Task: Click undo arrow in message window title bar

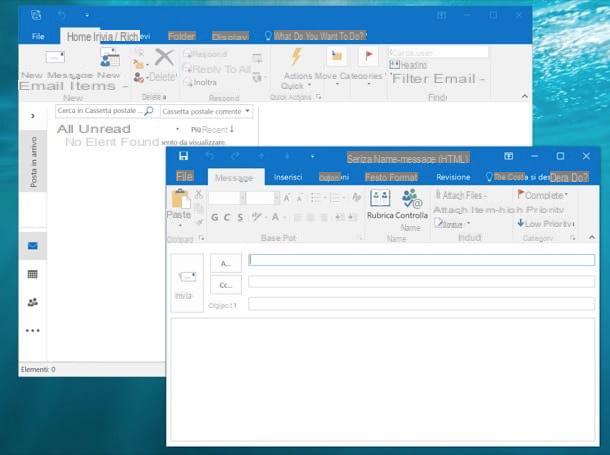Action: (x=210, y=156)
